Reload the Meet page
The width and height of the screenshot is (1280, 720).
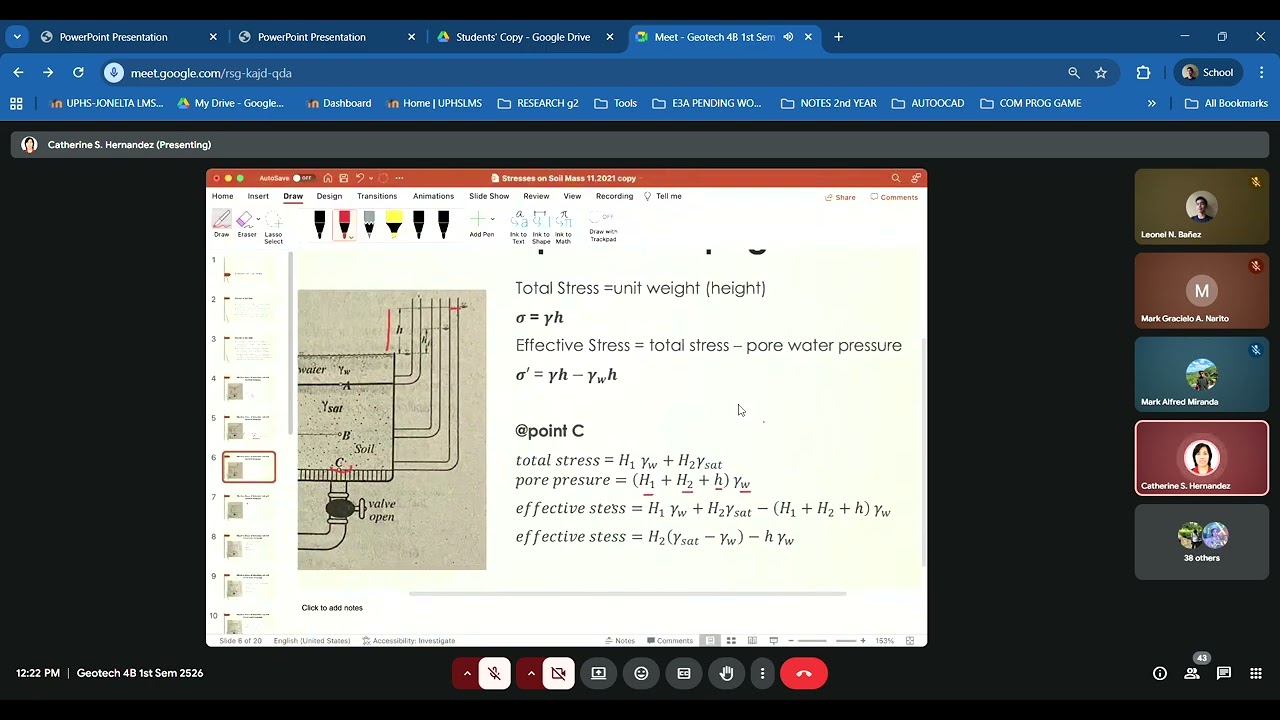[x=78, y=73]
